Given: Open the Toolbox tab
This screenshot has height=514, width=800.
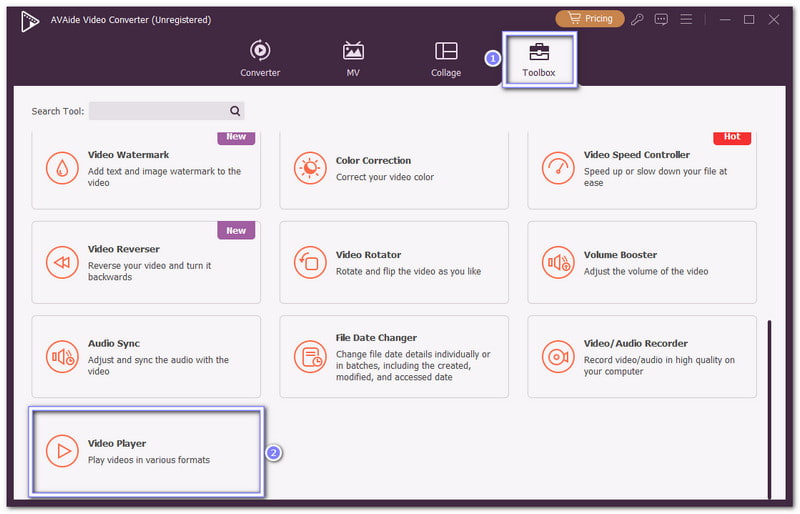Looking at the screenshot, I should coord(539,60).
